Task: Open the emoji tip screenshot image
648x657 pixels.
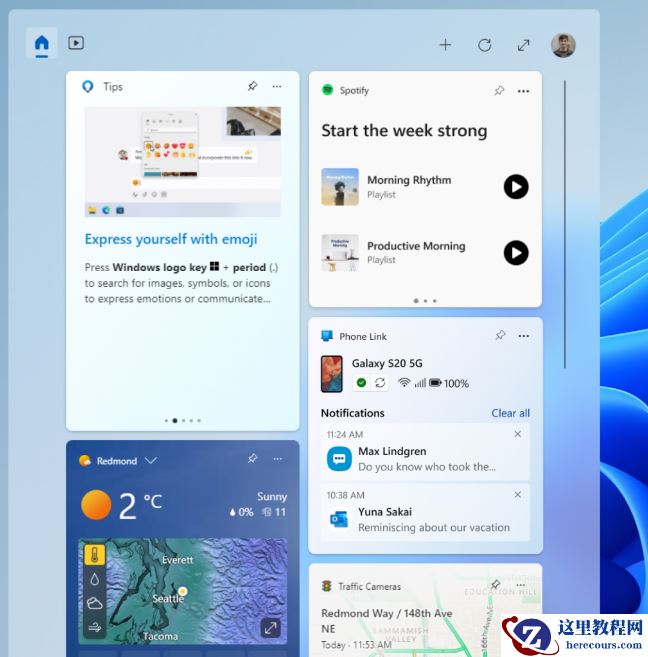Action: pyautogui.click(x=183, y=161)
